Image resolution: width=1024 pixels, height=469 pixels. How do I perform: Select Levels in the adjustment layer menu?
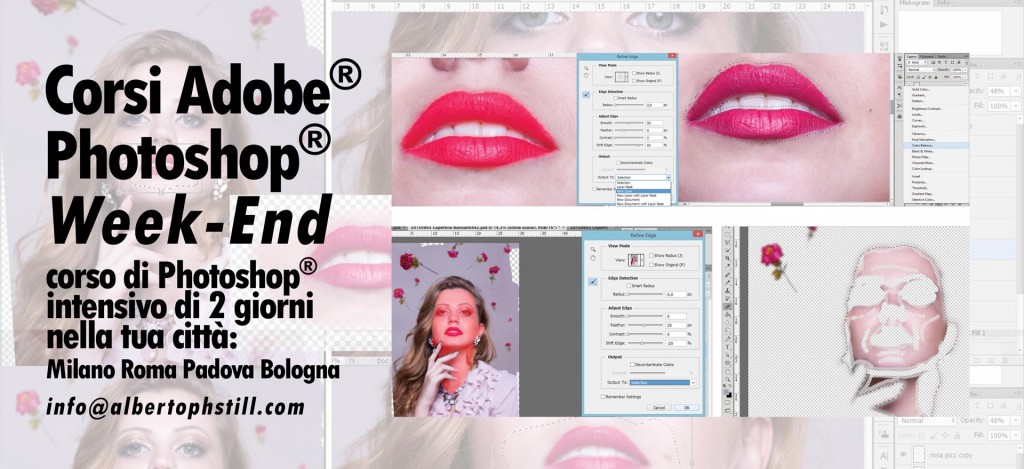tap(916, 114)
